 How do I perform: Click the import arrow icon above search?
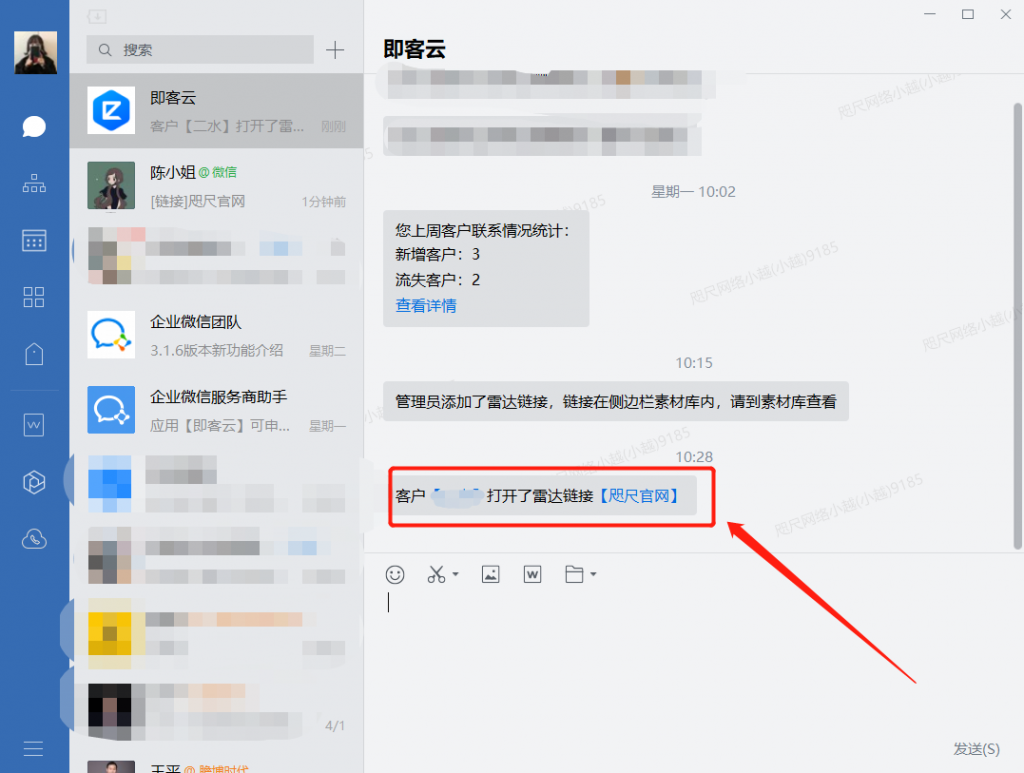(x=97, y=16)
